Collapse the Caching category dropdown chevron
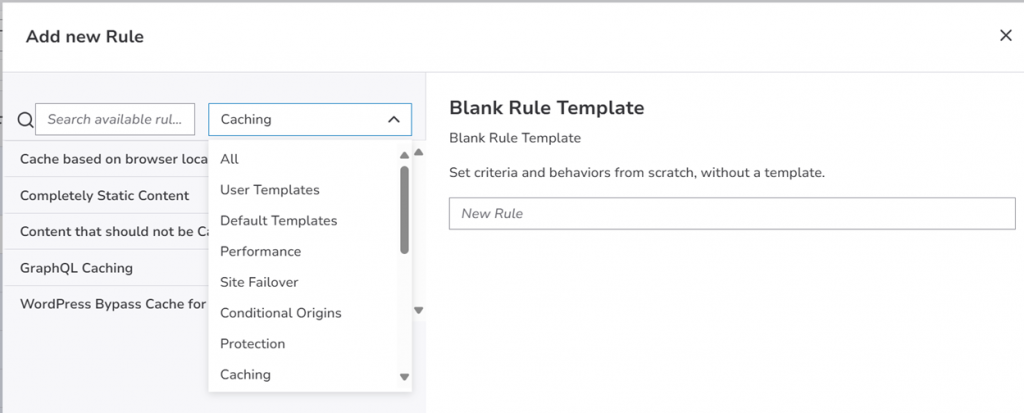1024x413 pixels. (393, 120)
